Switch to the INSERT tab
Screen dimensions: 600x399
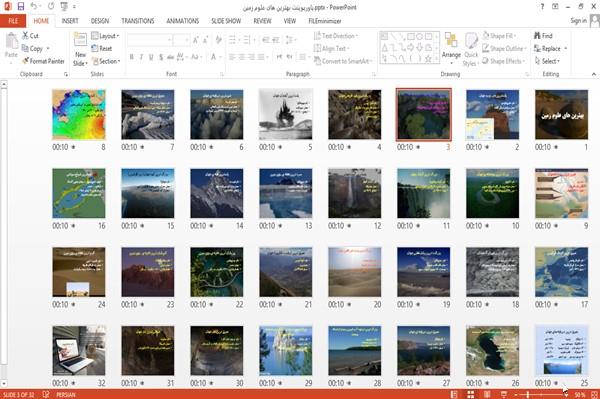click(70, 21)
